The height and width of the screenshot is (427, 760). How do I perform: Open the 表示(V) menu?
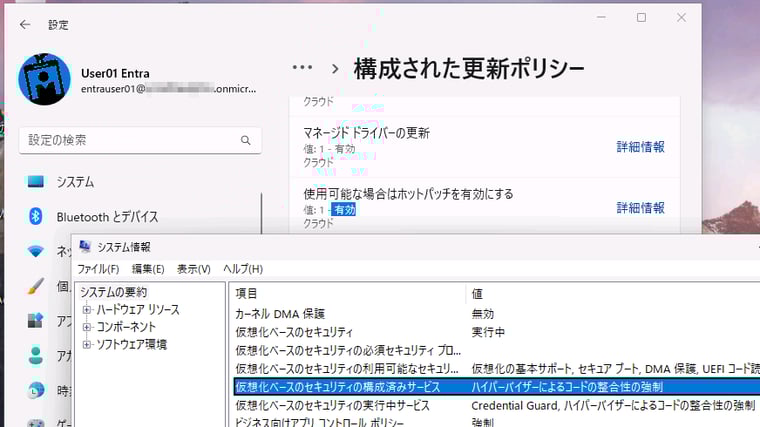193,269
